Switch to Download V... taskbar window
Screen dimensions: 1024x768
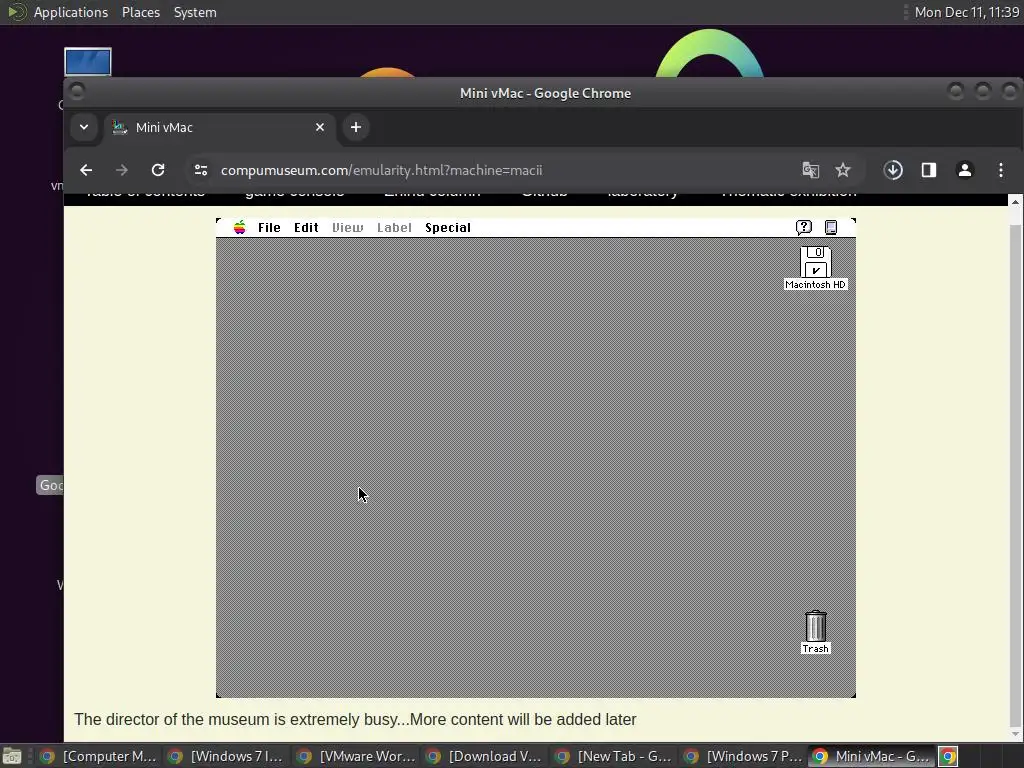click(x=484, y=756)
